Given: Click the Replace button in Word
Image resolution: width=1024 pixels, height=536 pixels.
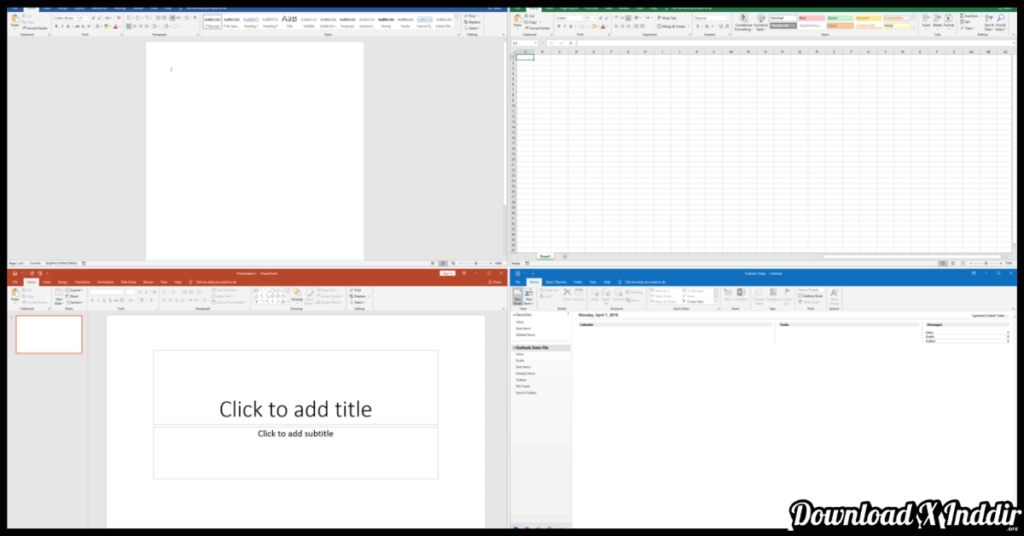Looking at the screenshot, I should click(474, 22).
